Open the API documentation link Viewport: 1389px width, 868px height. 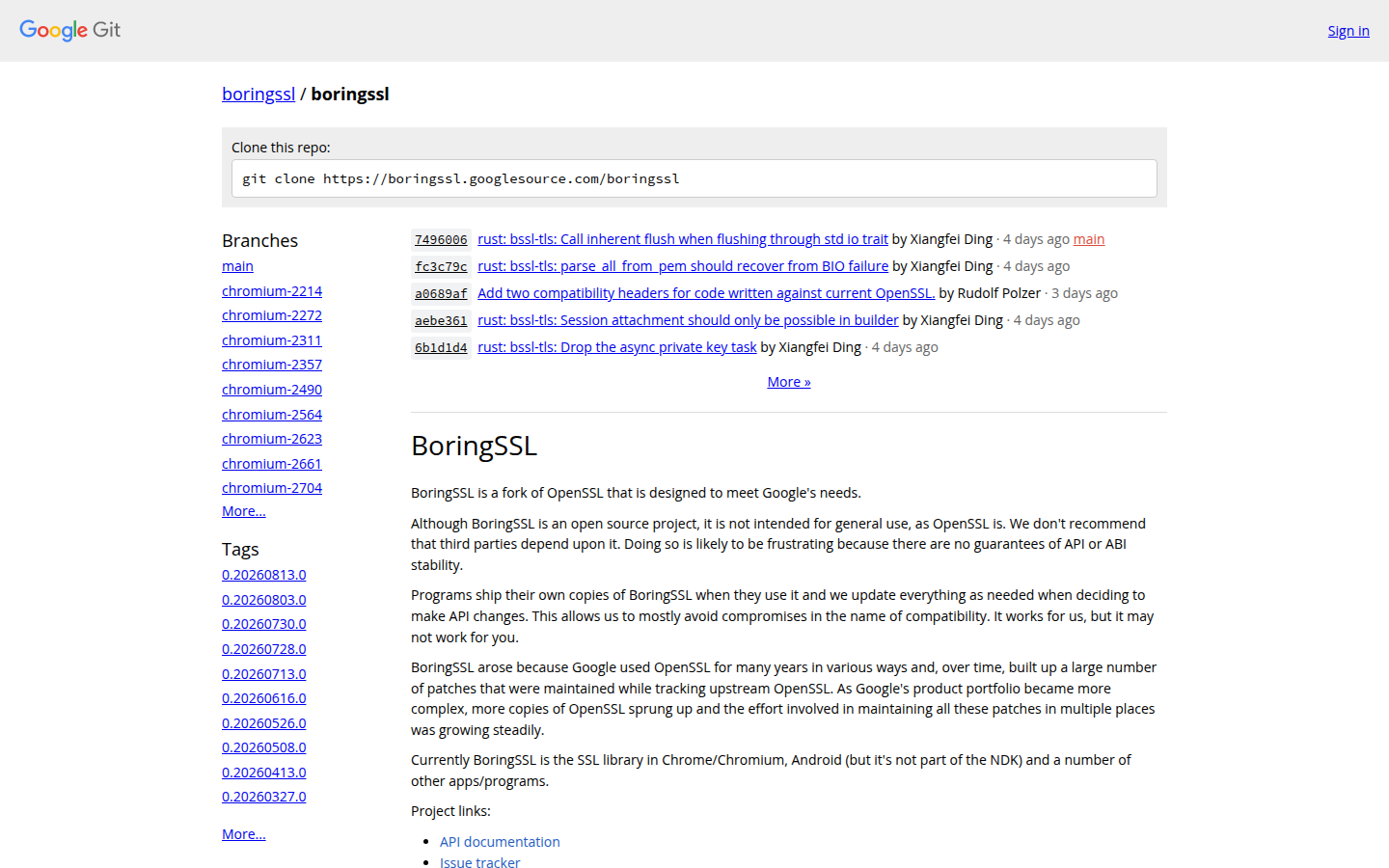(x=500, y=842)
